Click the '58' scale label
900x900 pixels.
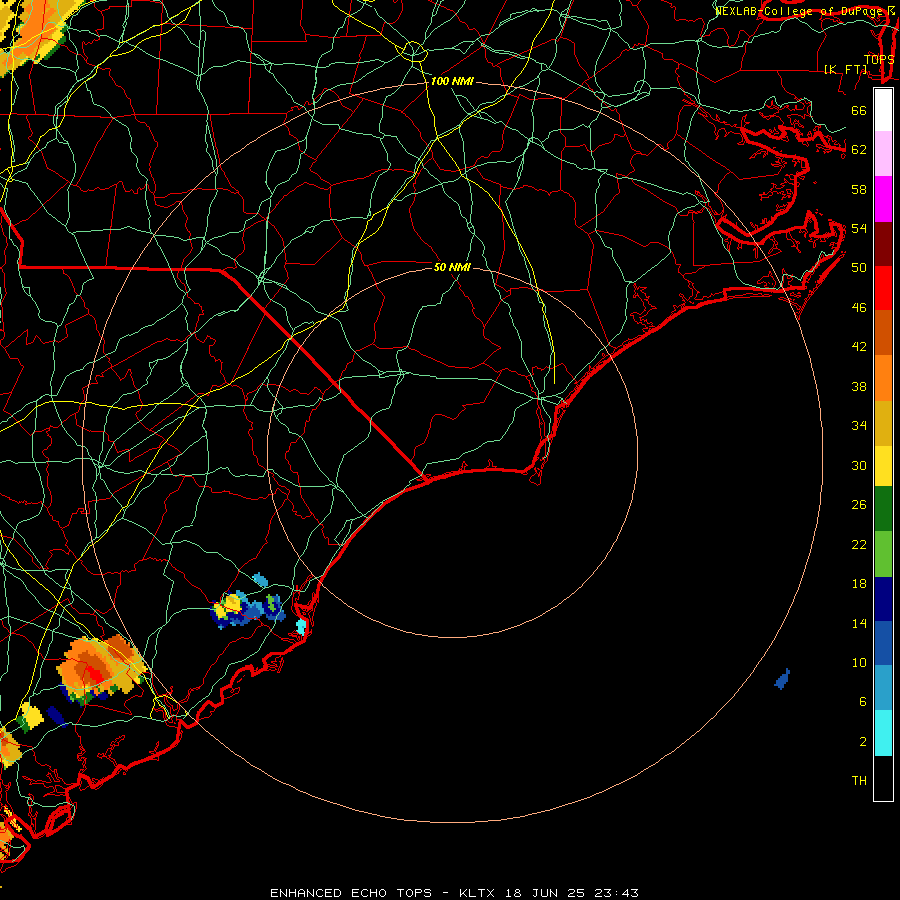coord(859,189)
